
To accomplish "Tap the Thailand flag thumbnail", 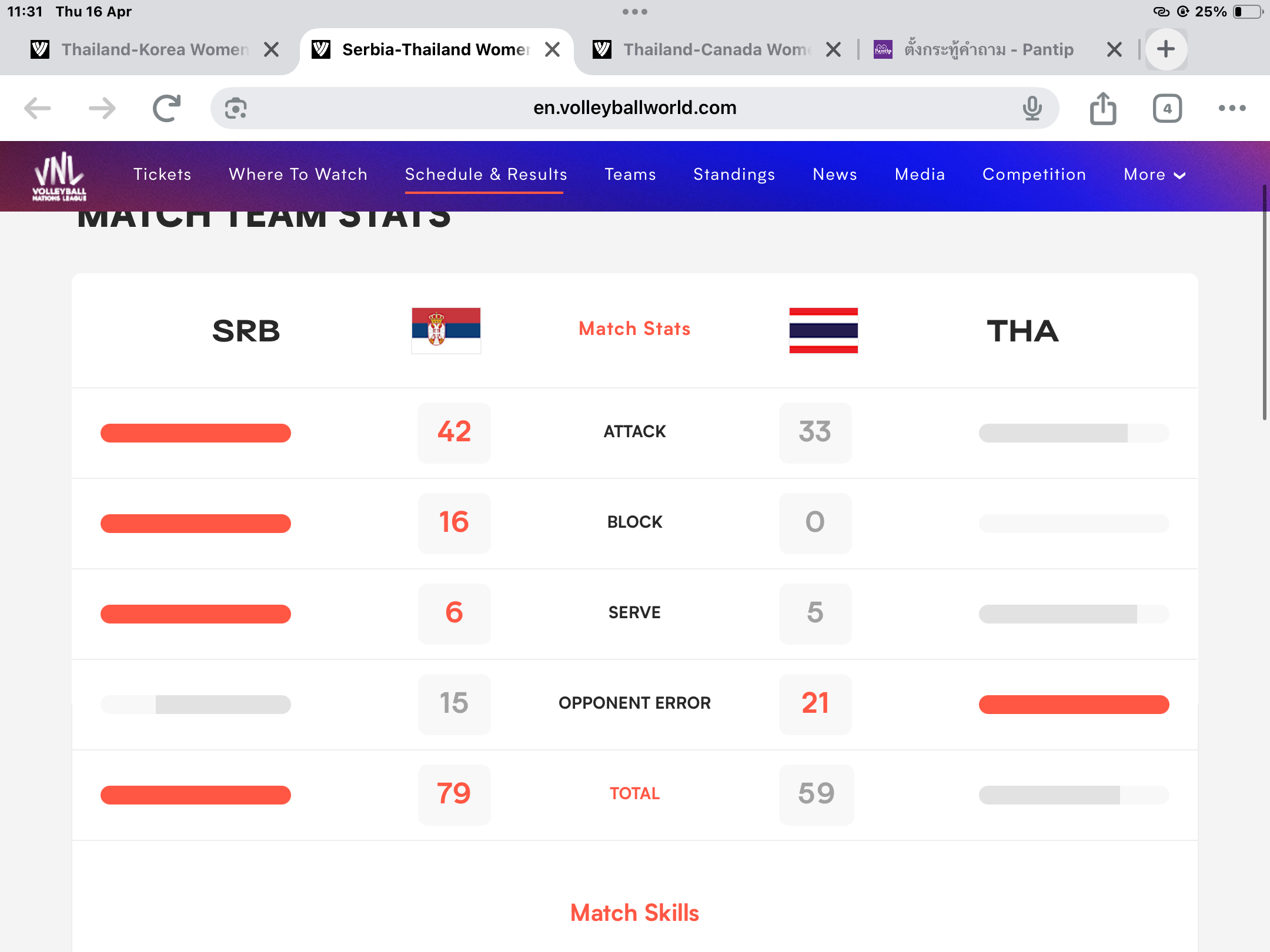I will click(823, 330).
